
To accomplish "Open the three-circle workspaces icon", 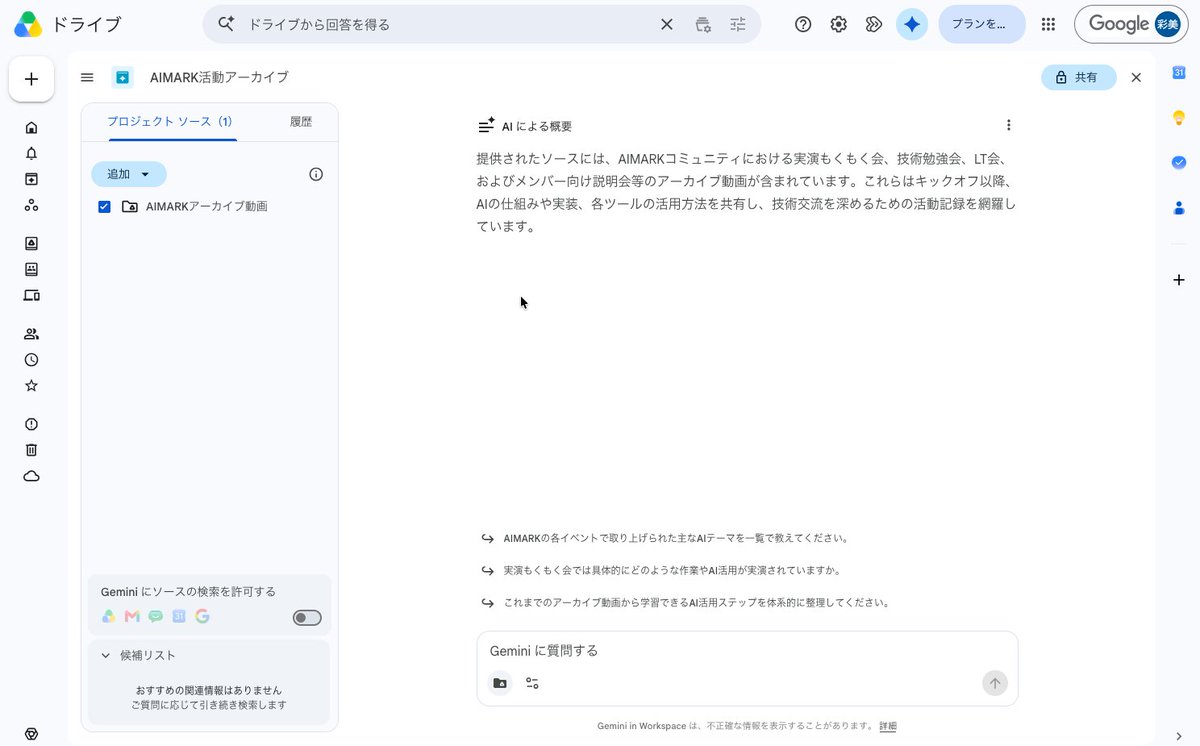I will coord(31,205).
